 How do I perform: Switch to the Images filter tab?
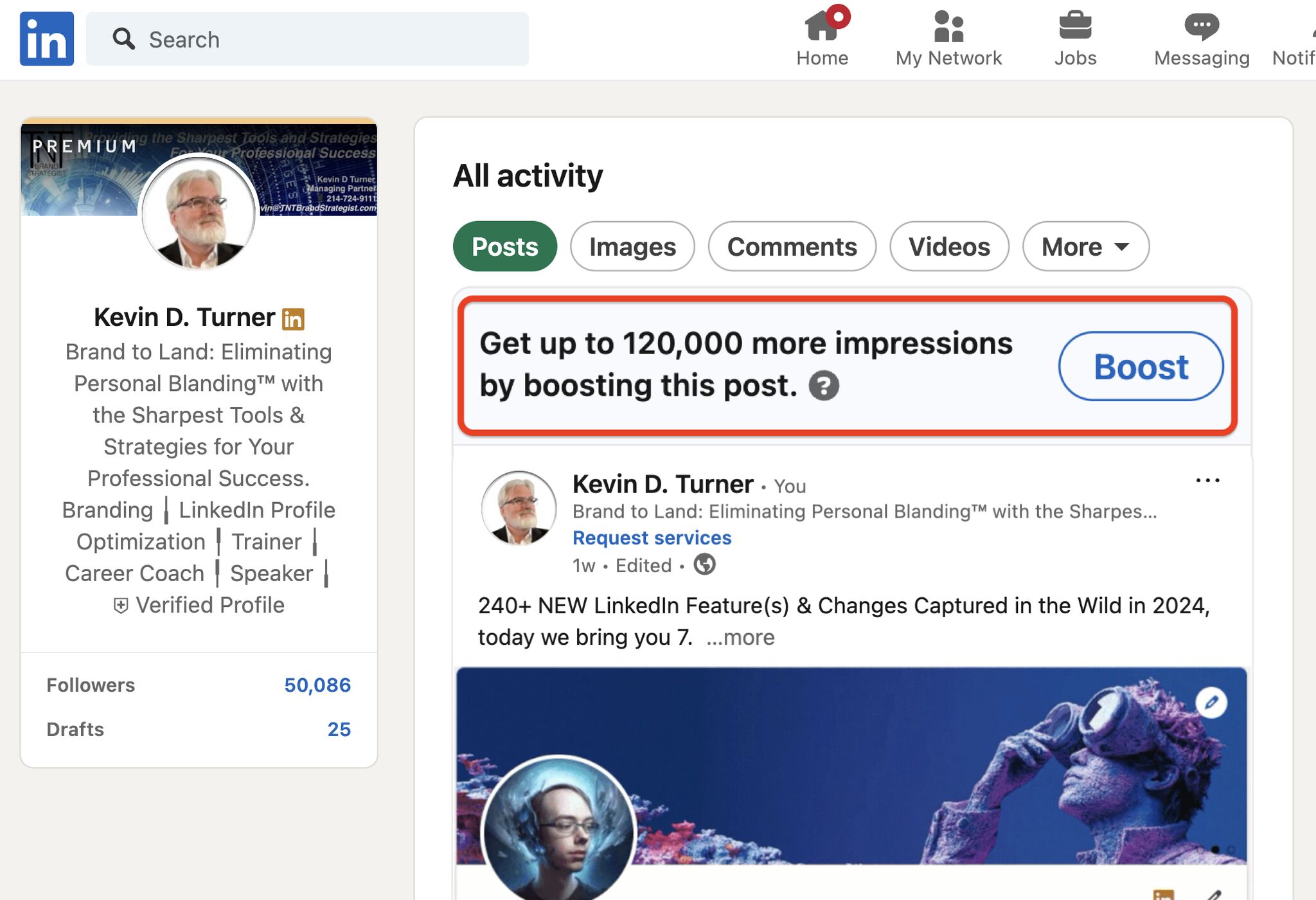(x=632, y=247)
